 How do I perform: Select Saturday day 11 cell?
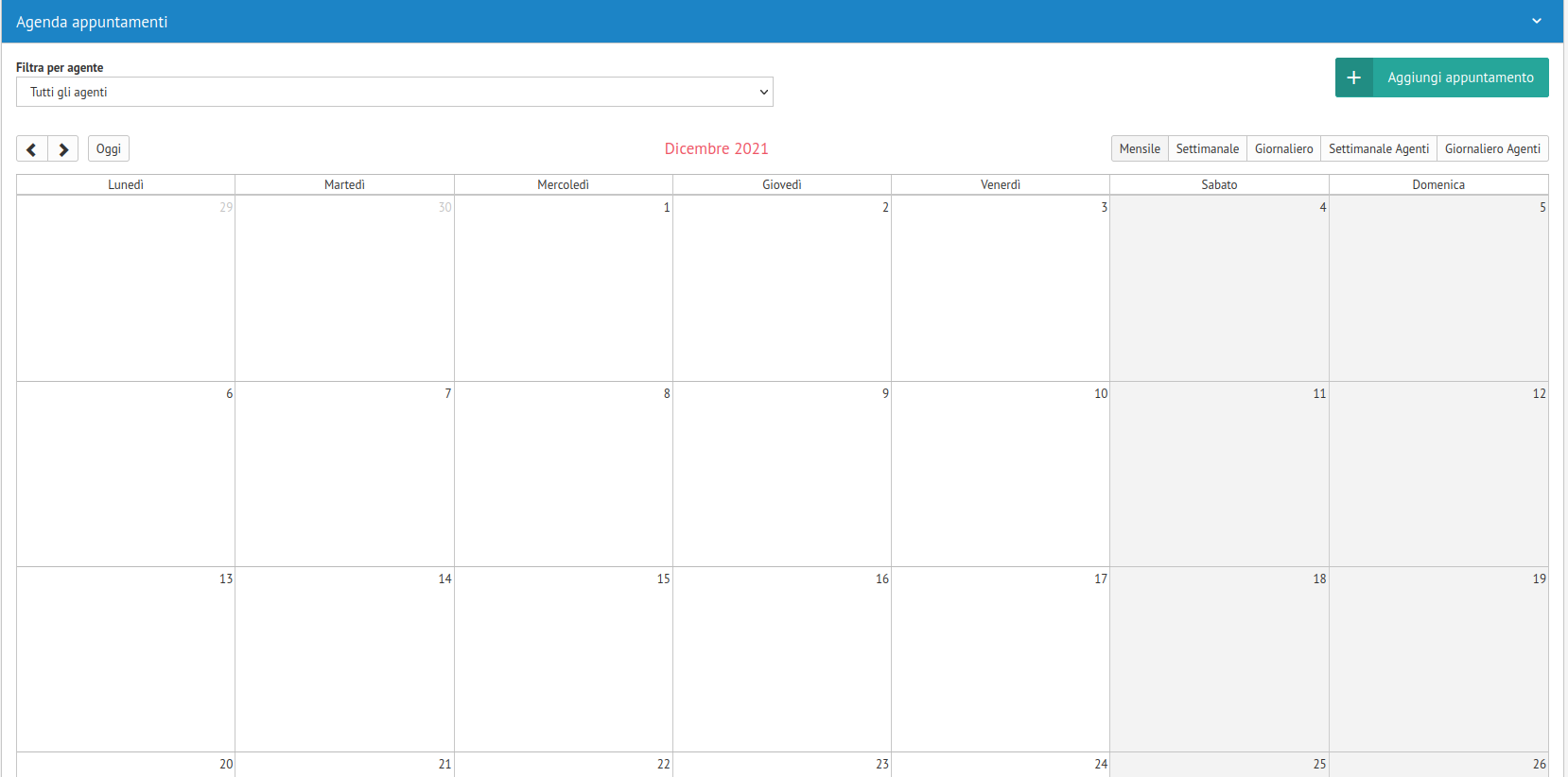[1219, 474]
